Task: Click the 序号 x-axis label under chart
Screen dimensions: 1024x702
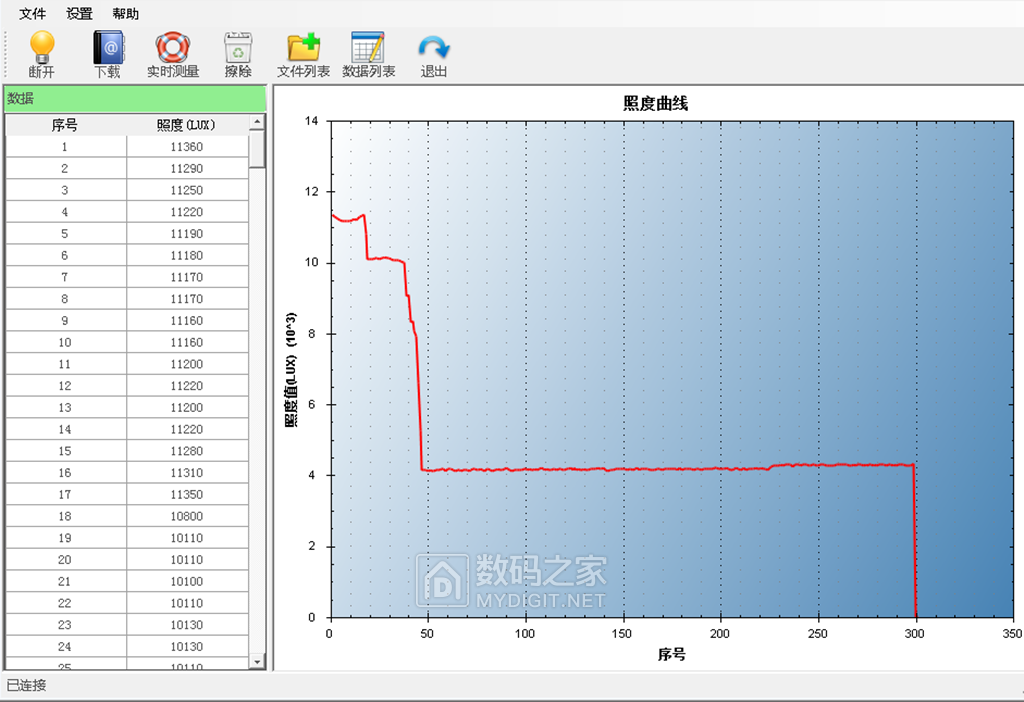Action: click(671, 654)
